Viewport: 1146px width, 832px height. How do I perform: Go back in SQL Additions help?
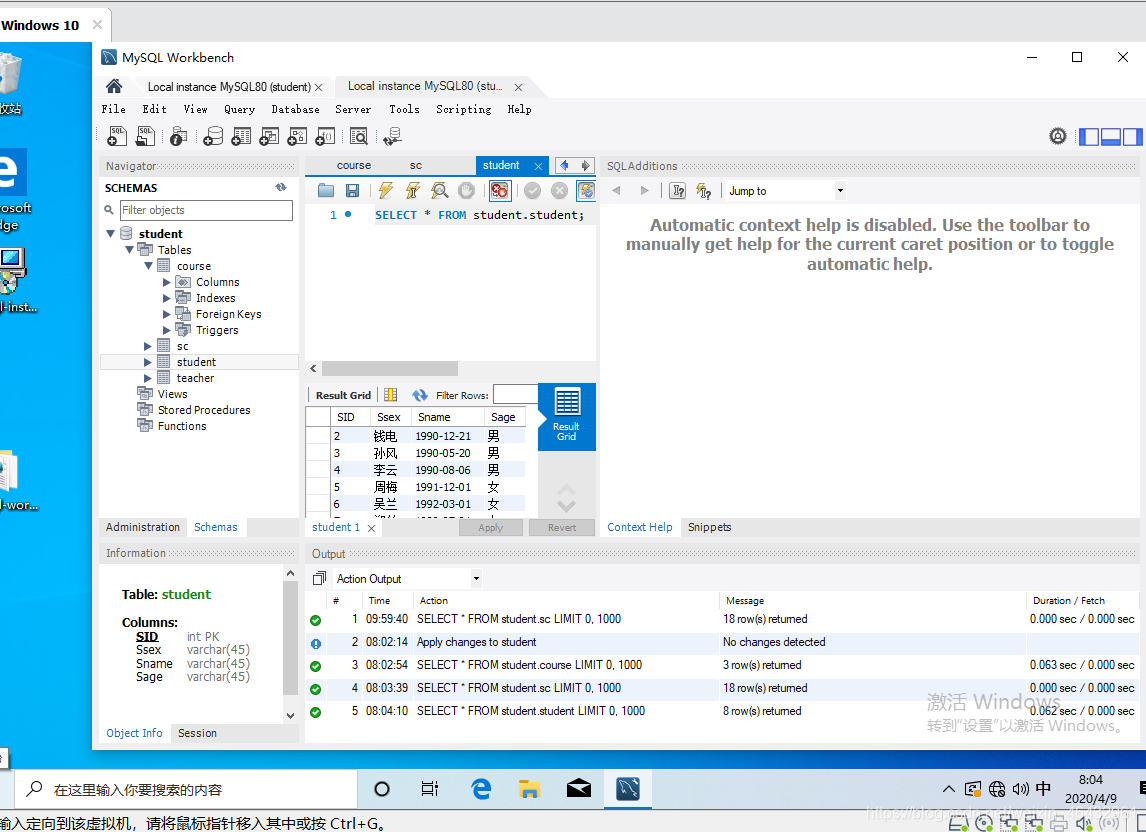pos(616,191)
